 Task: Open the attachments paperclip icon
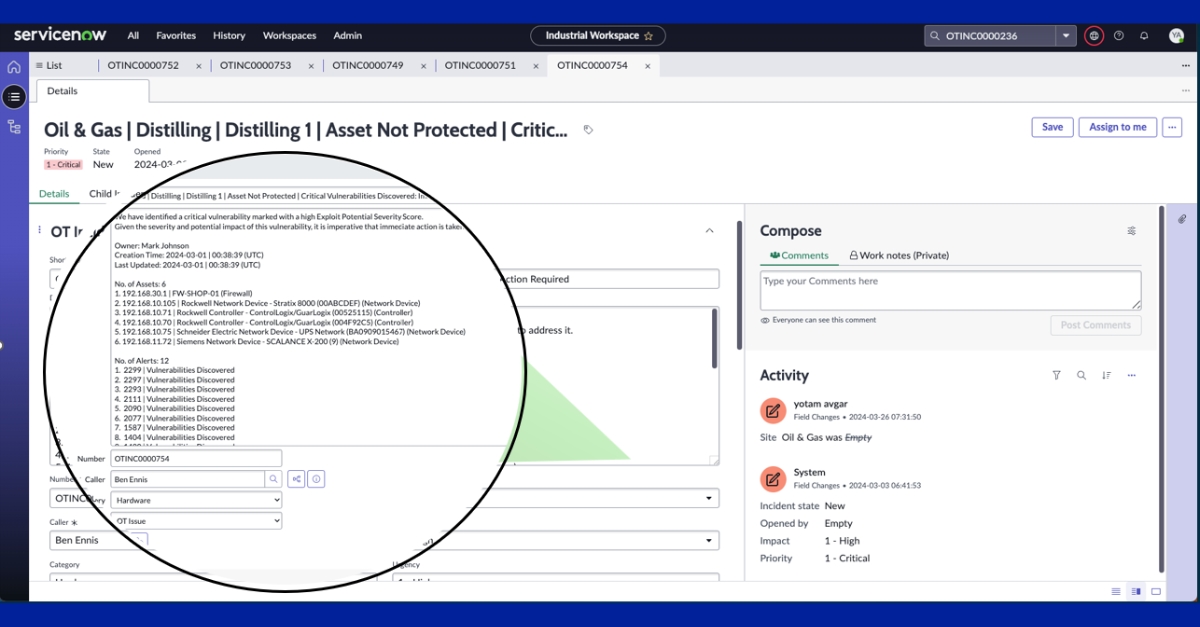pyautogui.click(x=1181, y=218)
